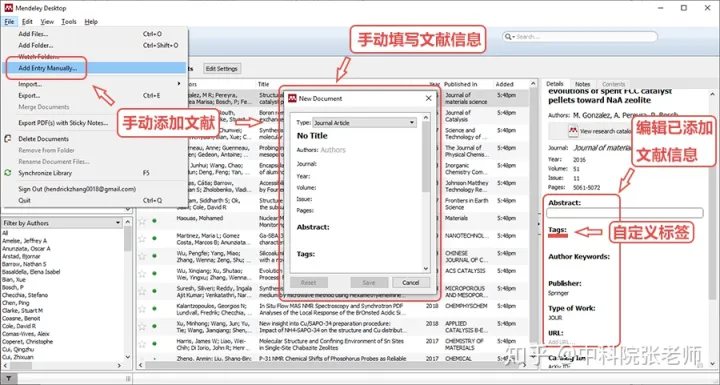This screenshot has width=720, height=385.
Task: Open the Help menu
Action: (x=91, y=22)
